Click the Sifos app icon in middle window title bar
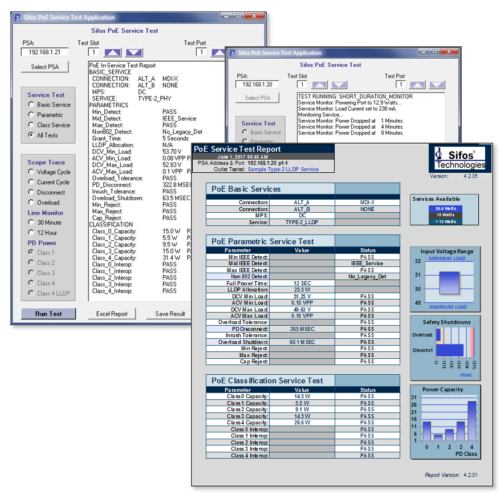 pyautogui.click(x=232, y=53)
